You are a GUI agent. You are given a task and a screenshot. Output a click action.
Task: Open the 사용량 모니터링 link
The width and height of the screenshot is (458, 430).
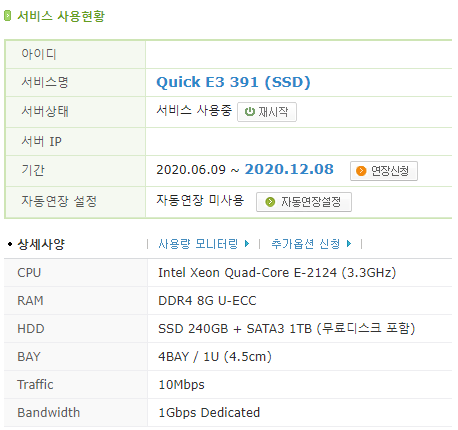point(198,244)
